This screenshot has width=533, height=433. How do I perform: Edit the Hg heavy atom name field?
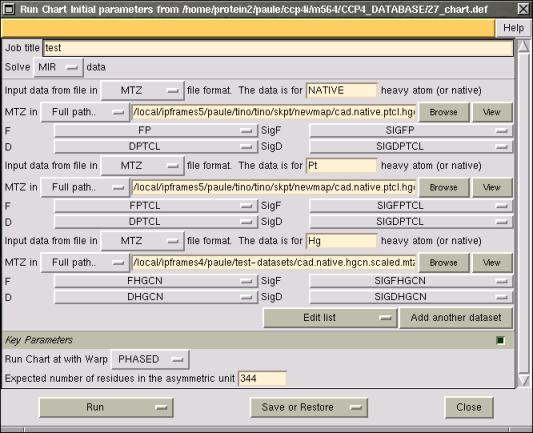coord(342,241)
